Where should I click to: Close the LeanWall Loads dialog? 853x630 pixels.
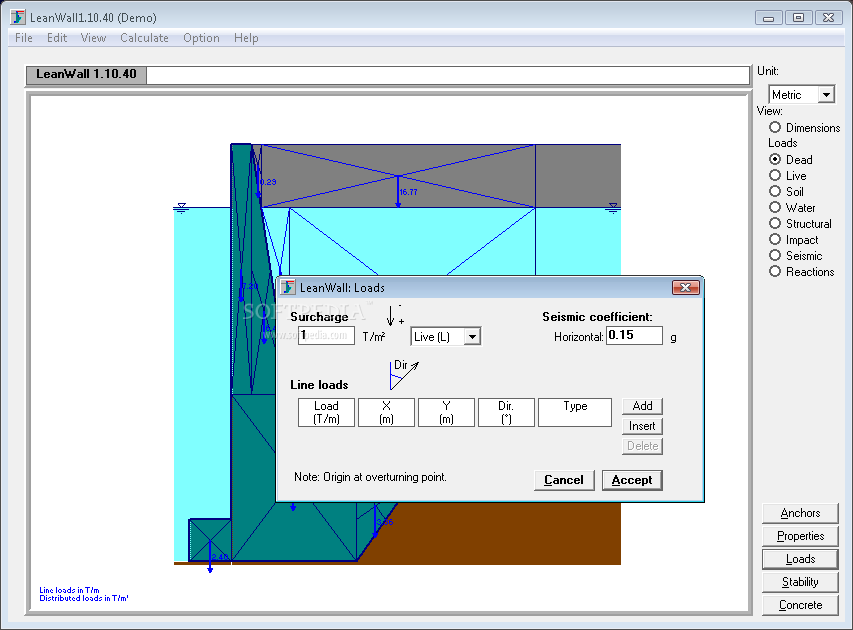click(x=685, y=287)
